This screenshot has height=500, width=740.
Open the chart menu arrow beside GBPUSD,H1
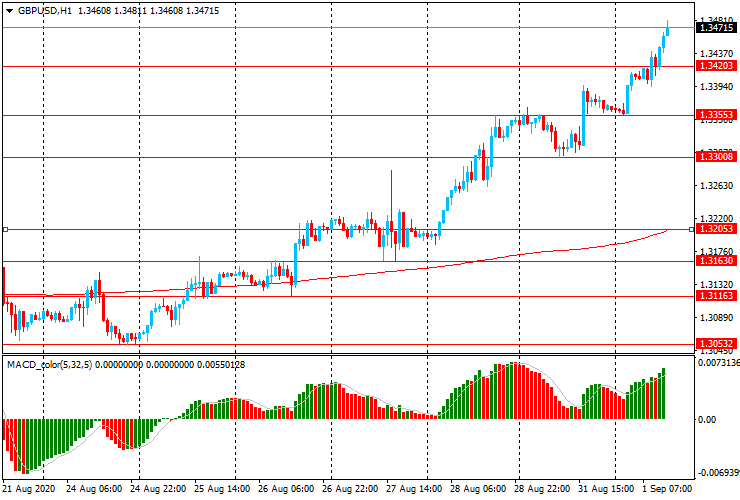(x=9, y=11)
